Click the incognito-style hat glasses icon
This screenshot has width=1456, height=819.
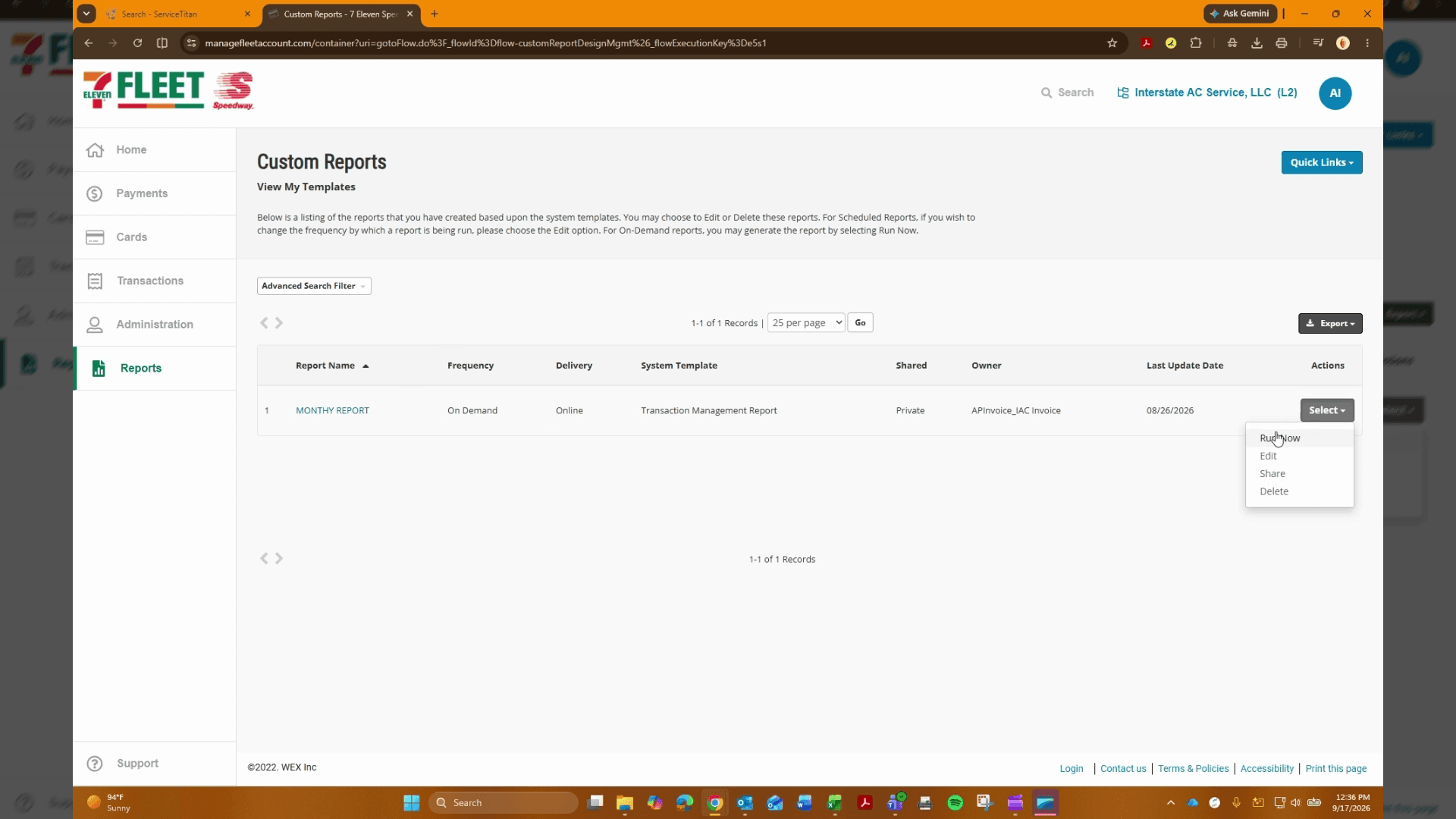[x=1232, y=43]
